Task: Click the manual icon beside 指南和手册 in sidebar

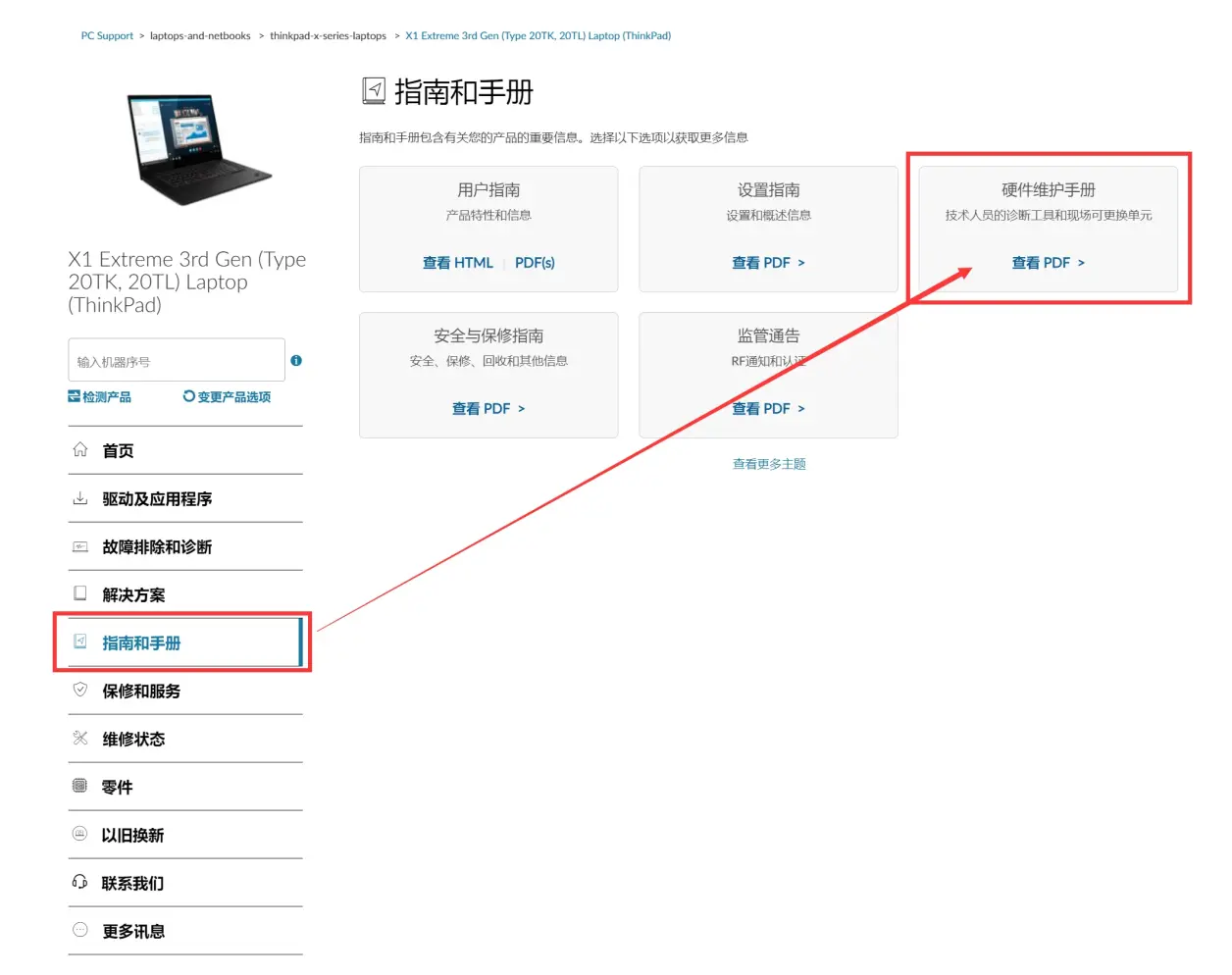Action: (80, 641)
